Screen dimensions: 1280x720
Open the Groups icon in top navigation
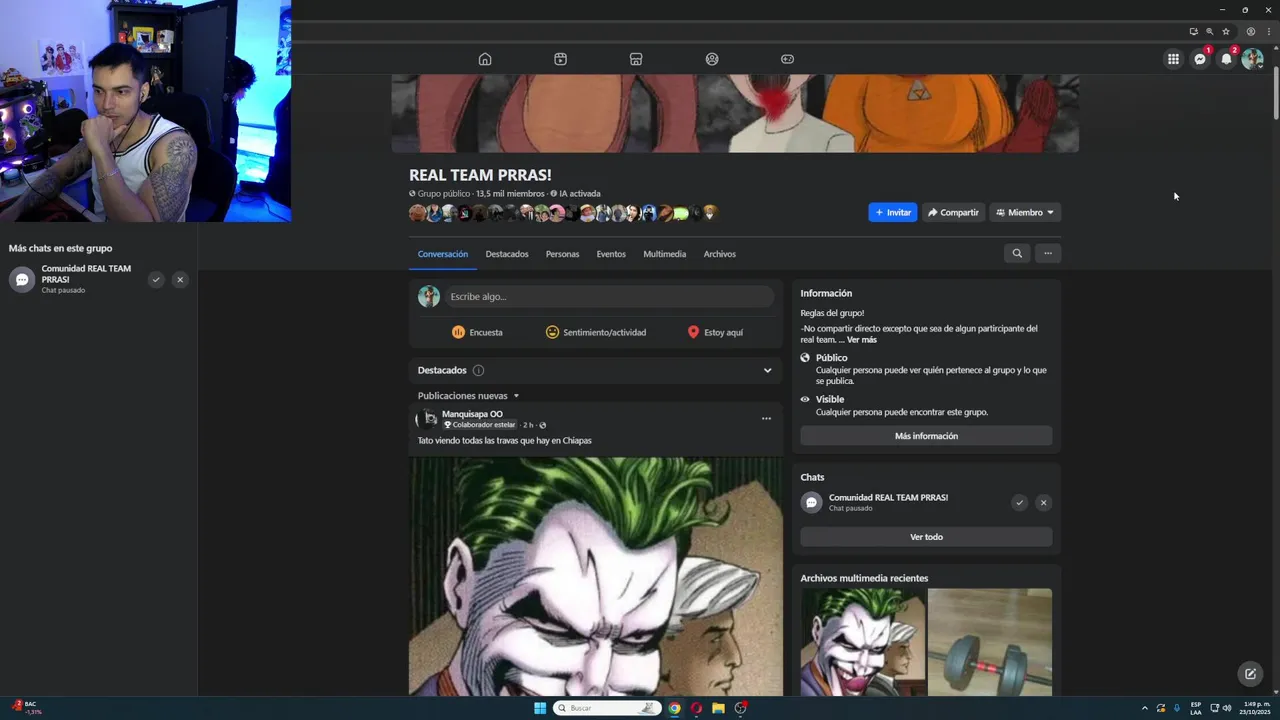(x=712, y=59)
